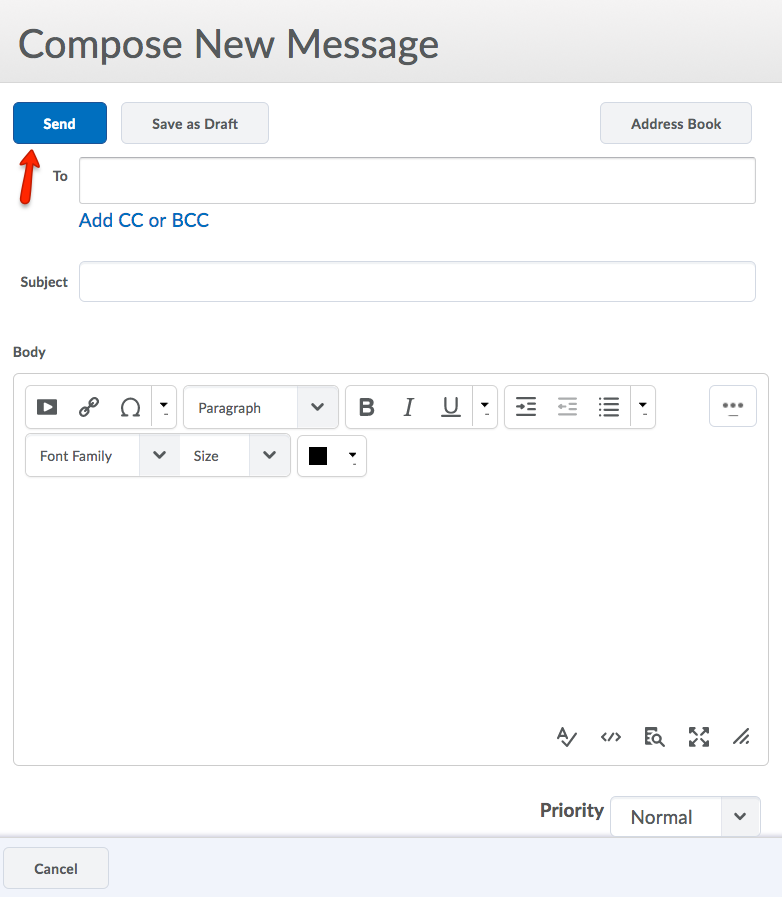Expand more text formatting options arrow
782x897 pixels.
[485, 407]
